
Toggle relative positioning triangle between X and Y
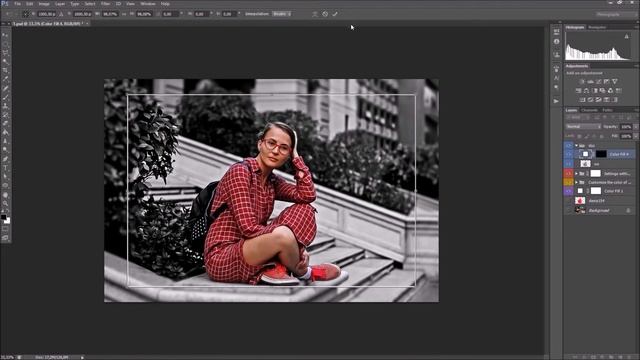click(x=61, y=14)
